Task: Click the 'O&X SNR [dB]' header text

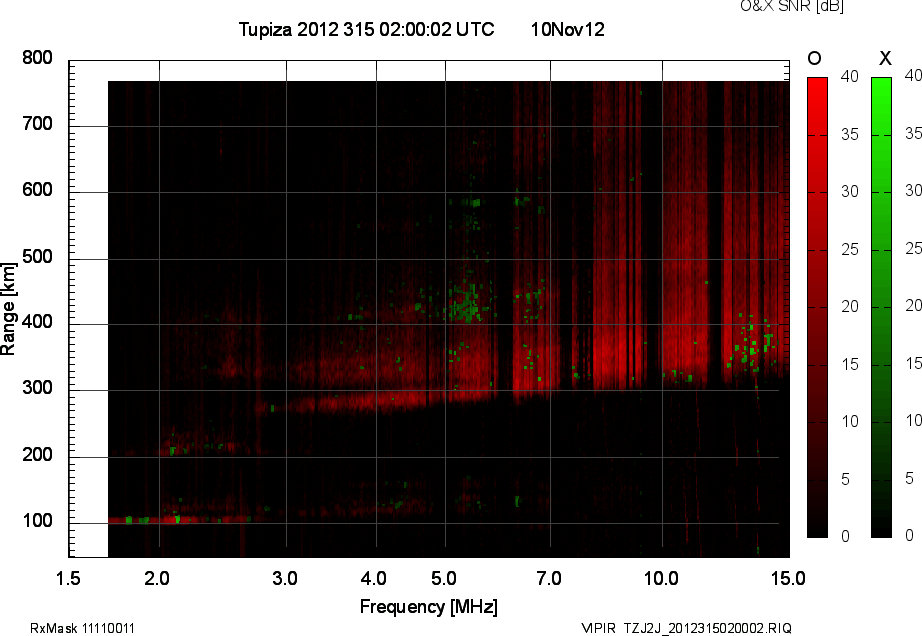Action: pos(791,6)
